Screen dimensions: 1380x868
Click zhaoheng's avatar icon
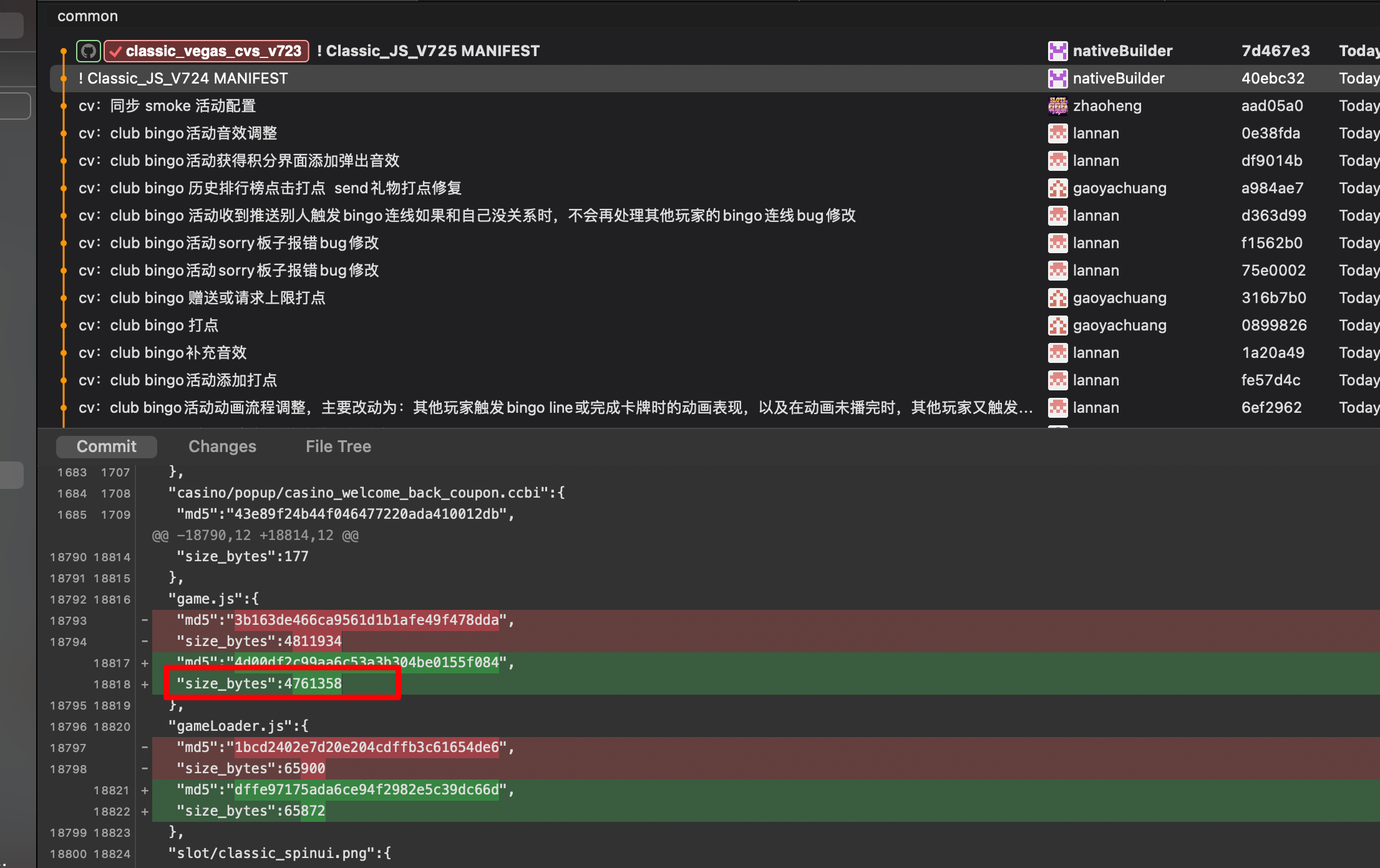pyautogui.click(x=1057, y=106)
